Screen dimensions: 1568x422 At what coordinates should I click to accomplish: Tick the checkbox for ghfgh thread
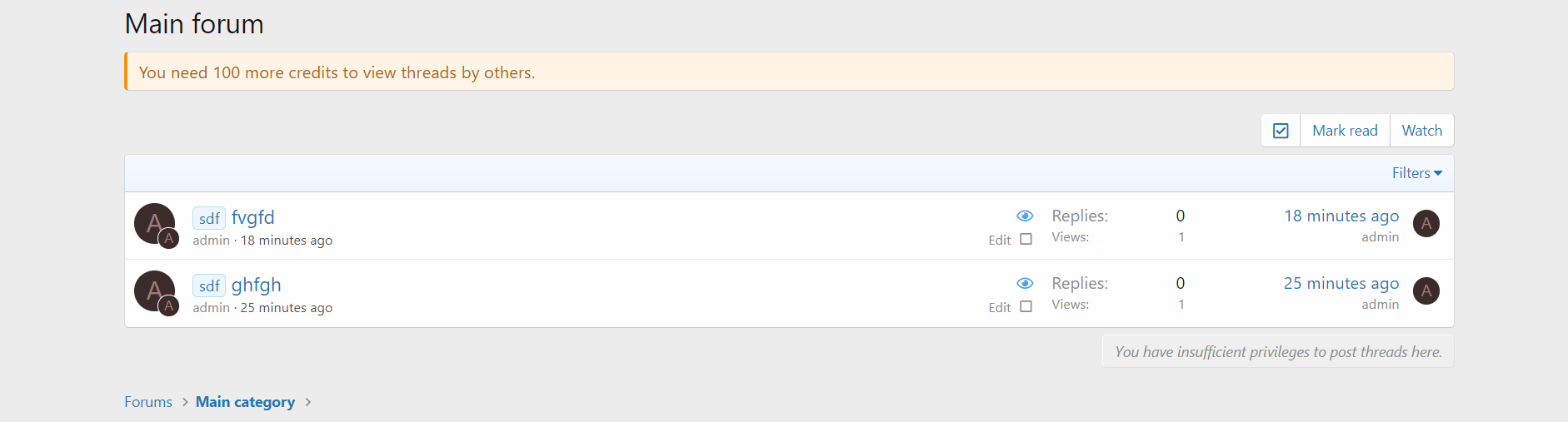pos(1026,306)
